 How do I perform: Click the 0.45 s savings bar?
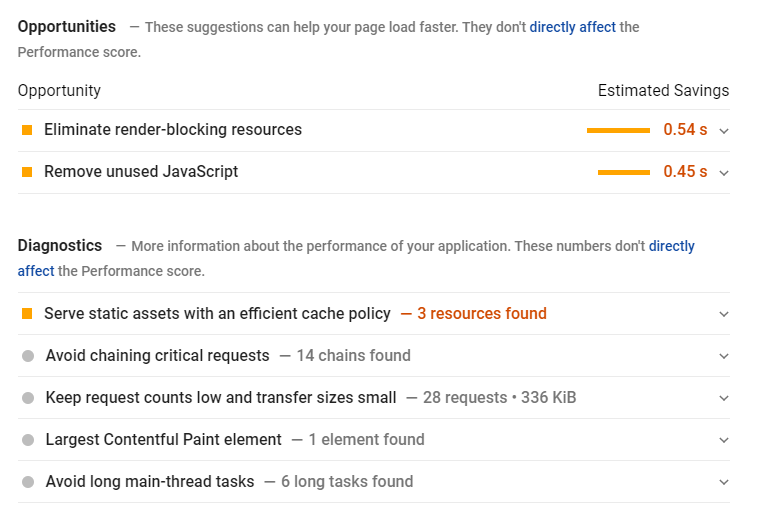(x=624, y=172)
